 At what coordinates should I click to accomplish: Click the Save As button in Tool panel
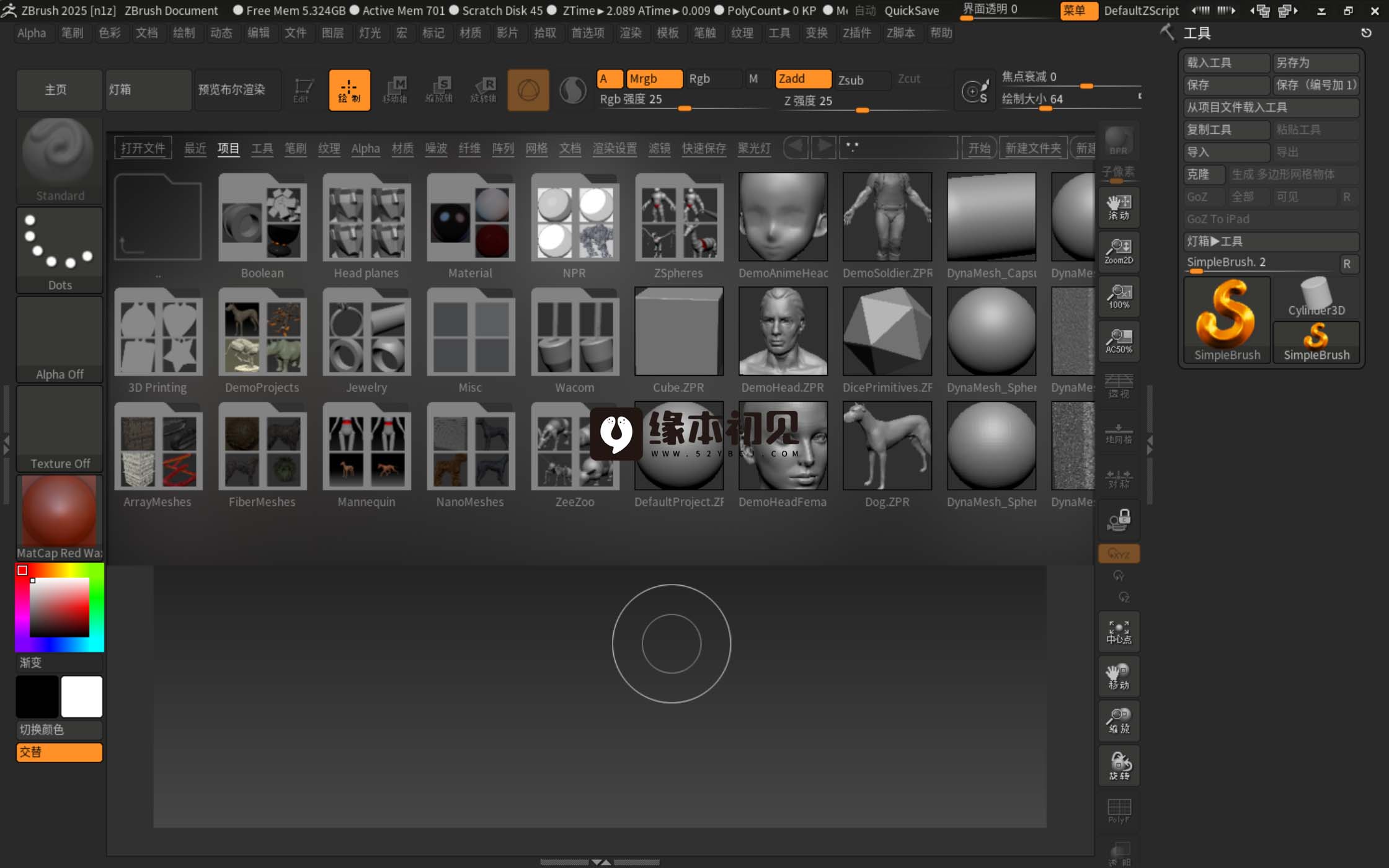pos(1316,63)
